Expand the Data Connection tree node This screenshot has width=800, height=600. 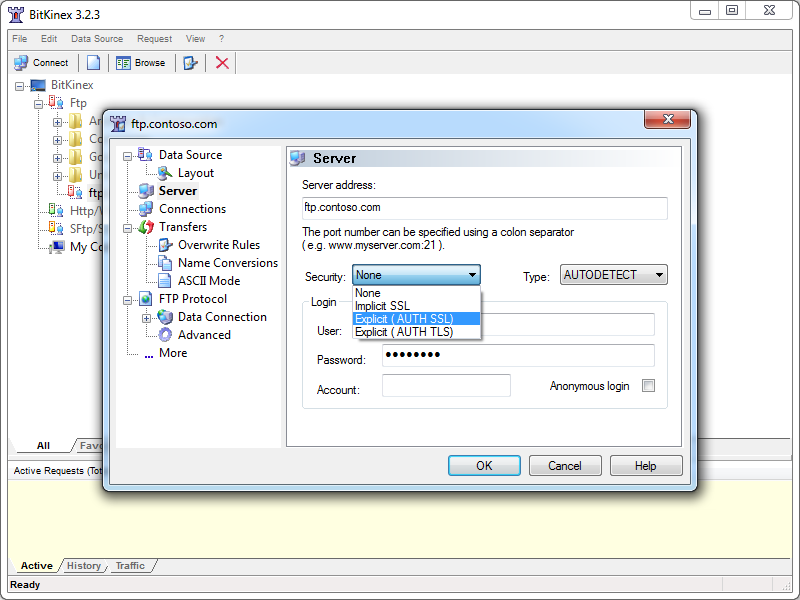[146, 317]
